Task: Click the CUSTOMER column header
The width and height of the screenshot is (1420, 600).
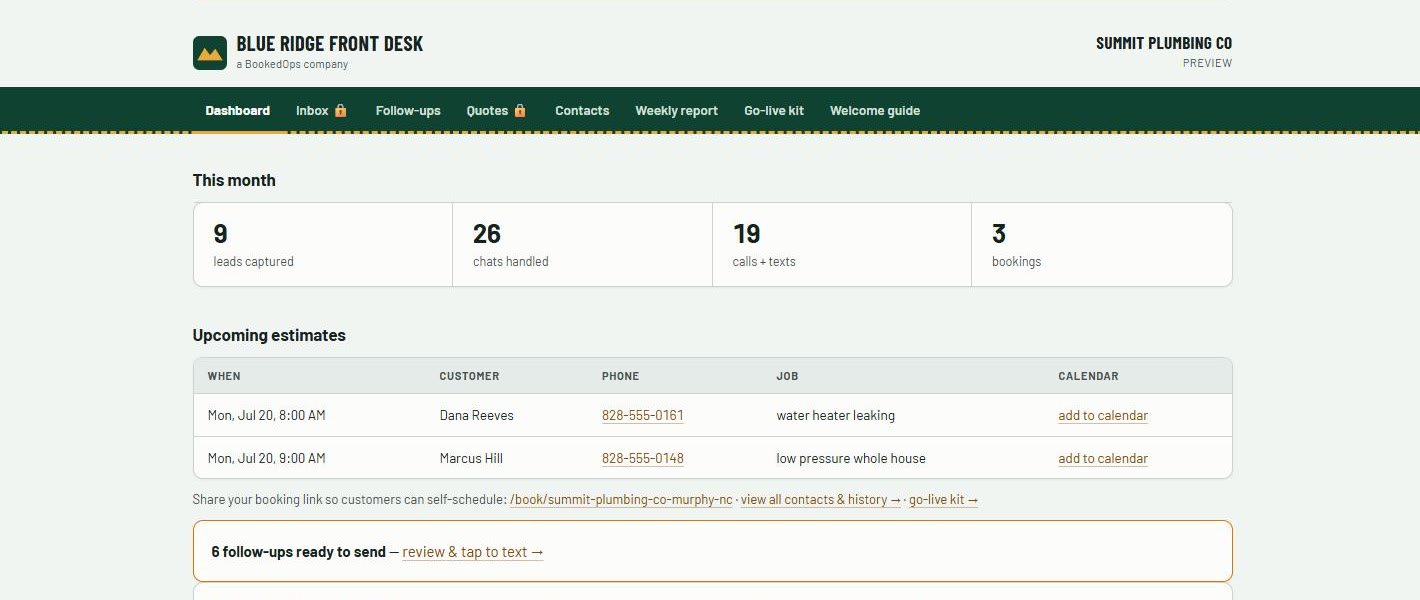Action: pyautogui.click(x=469, y=376)
